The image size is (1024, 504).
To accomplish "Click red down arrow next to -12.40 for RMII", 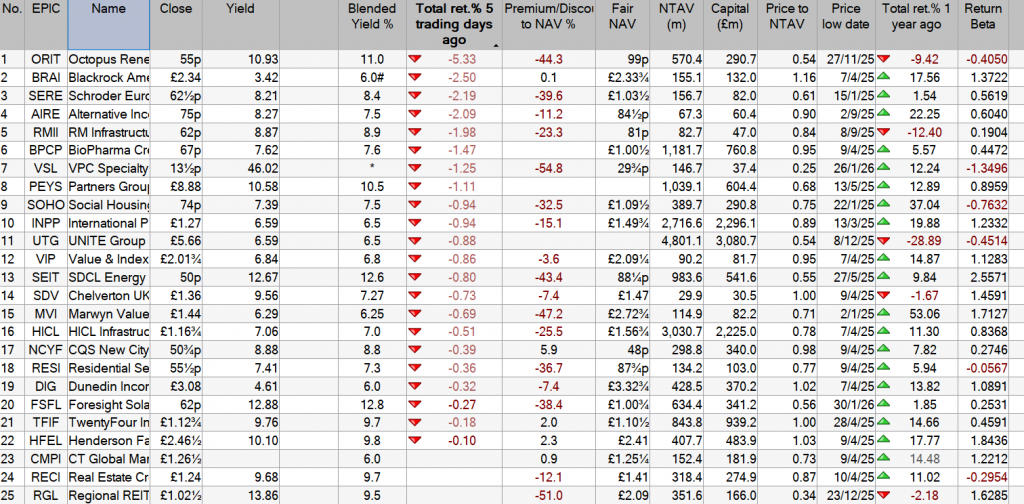I will click(x=884, y=131).
